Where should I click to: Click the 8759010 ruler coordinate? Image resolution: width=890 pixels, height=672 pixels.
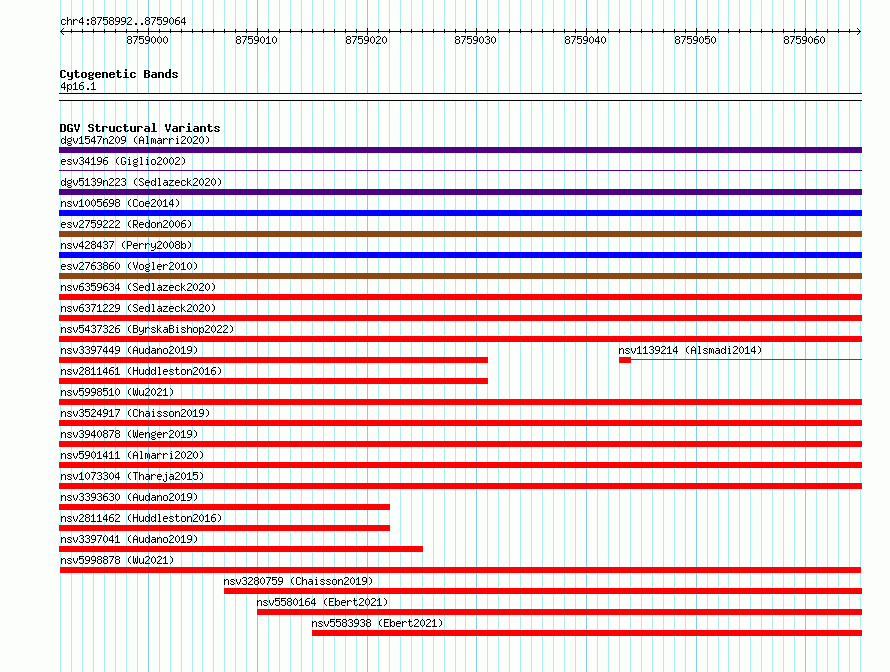[257, 40]
